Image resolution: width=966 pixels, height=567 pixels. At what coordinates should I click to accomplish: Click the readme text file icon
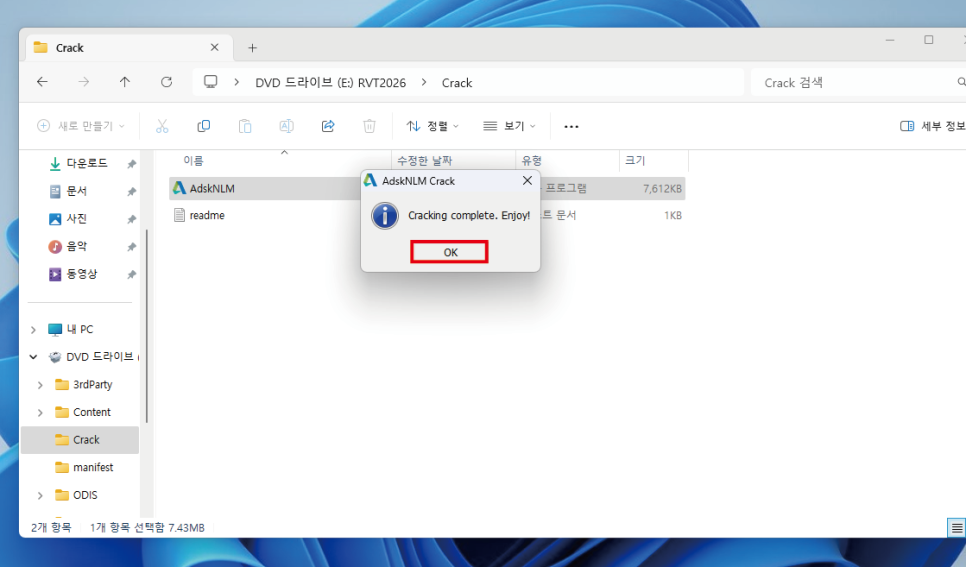(179, 215)
